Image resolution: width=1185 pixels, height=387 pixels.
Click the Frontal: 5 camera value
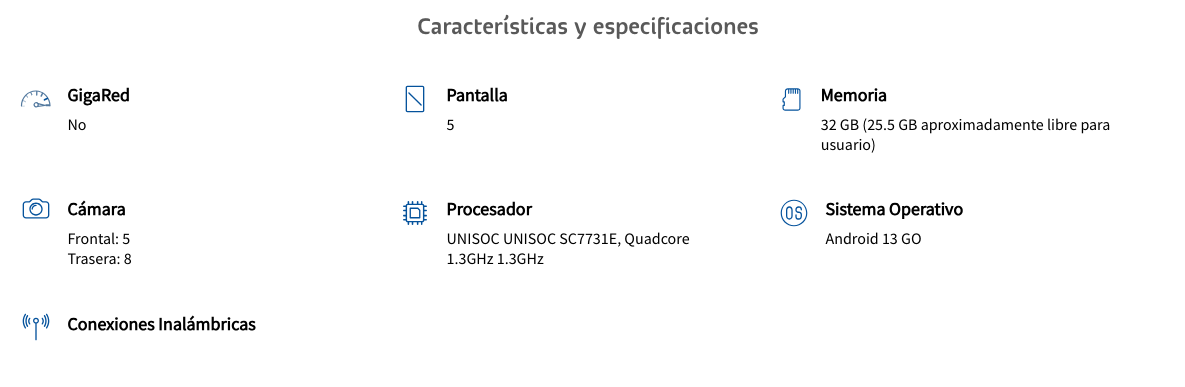99,239
